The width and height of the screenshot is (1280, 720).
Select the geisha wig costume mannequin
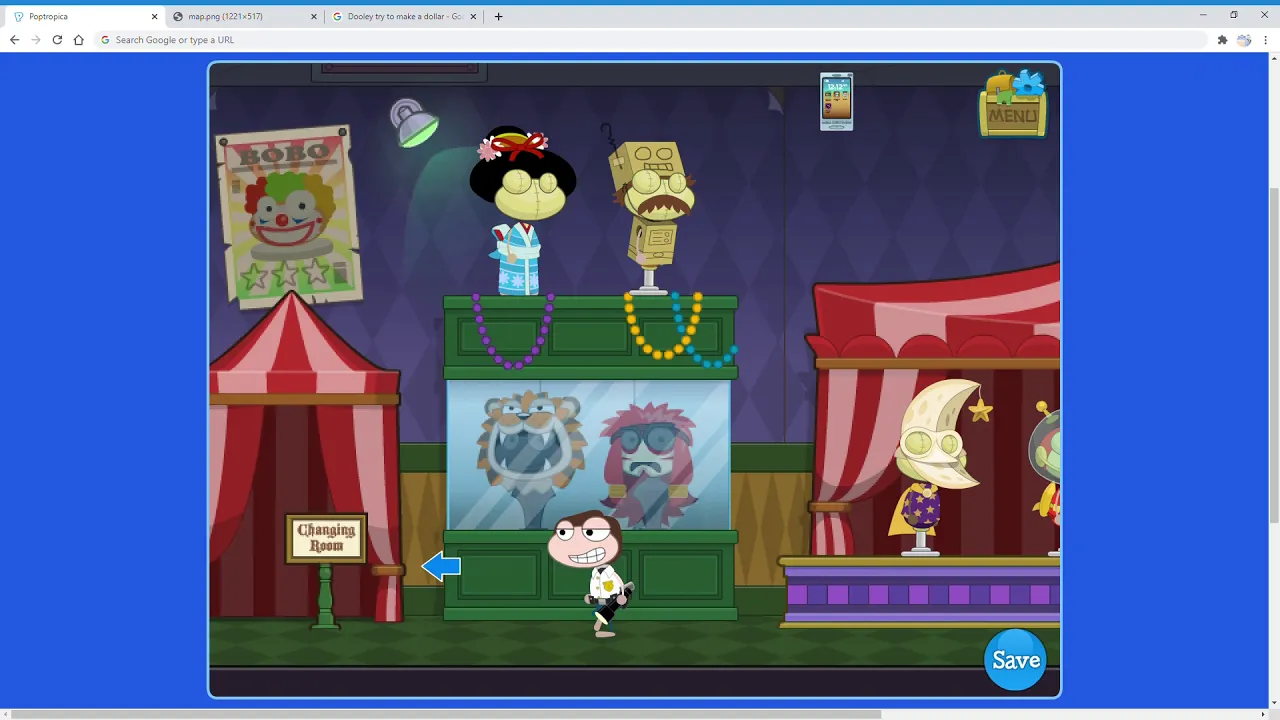pyautogui.click(x=521, y=210)
